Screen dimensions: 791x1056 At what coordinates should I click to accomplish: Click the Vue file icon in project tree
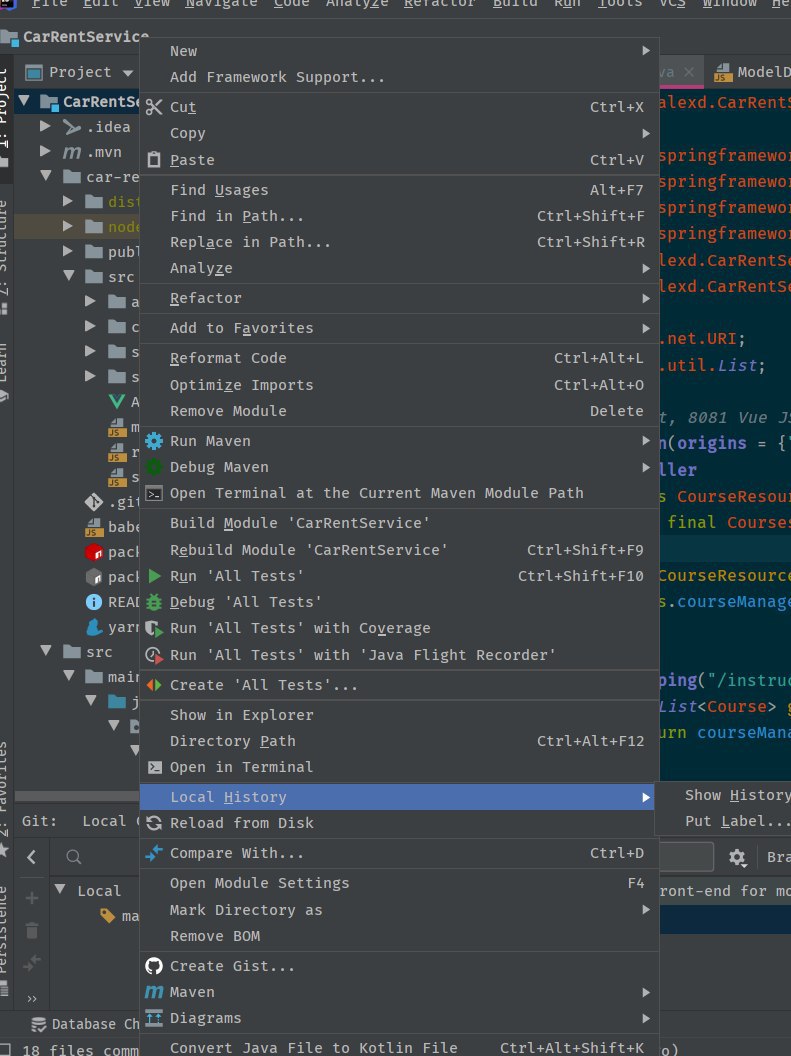click(117, 402)
